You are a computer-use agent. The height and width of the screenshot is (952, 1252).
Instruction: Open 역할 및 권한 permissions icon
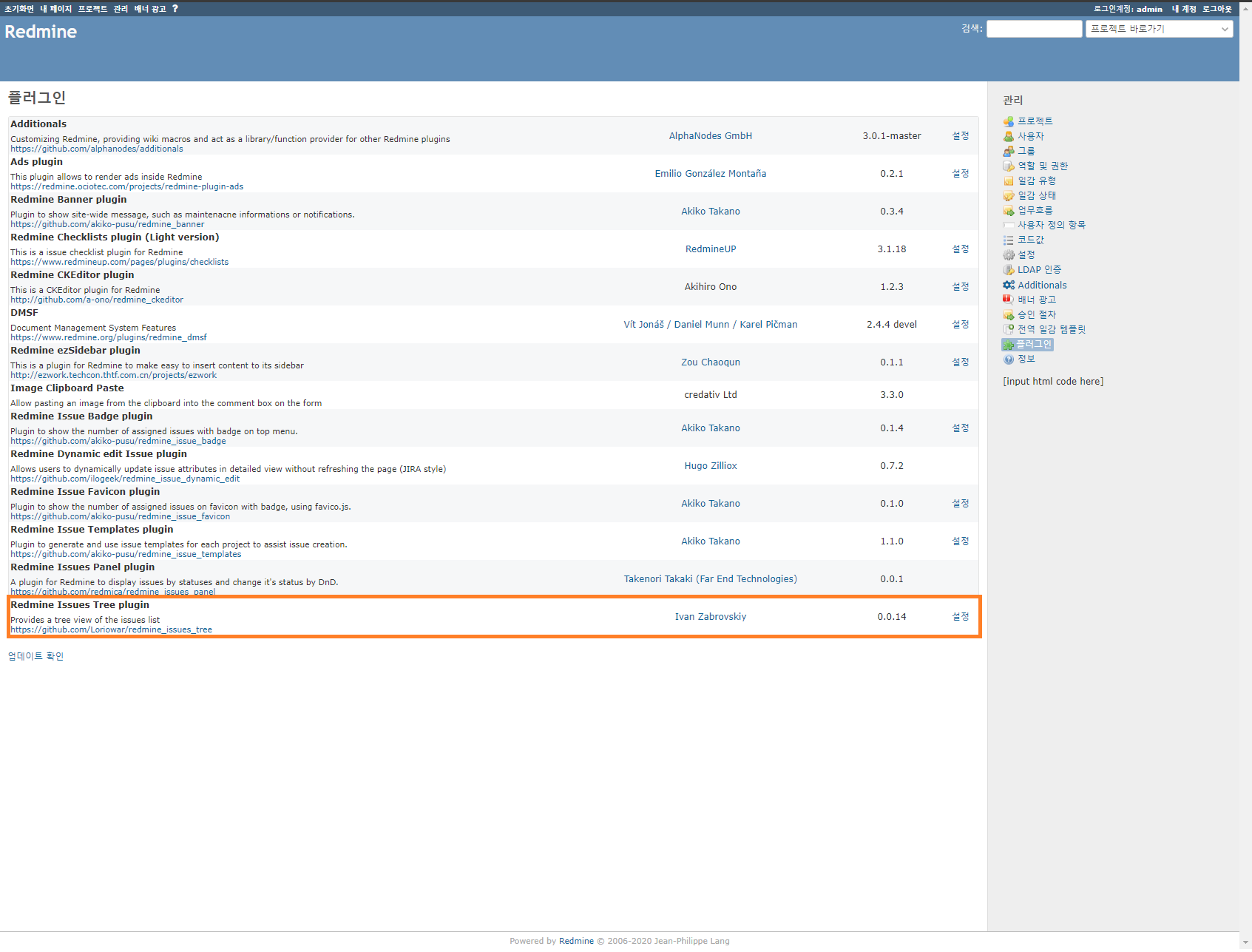pos(1009,166)
